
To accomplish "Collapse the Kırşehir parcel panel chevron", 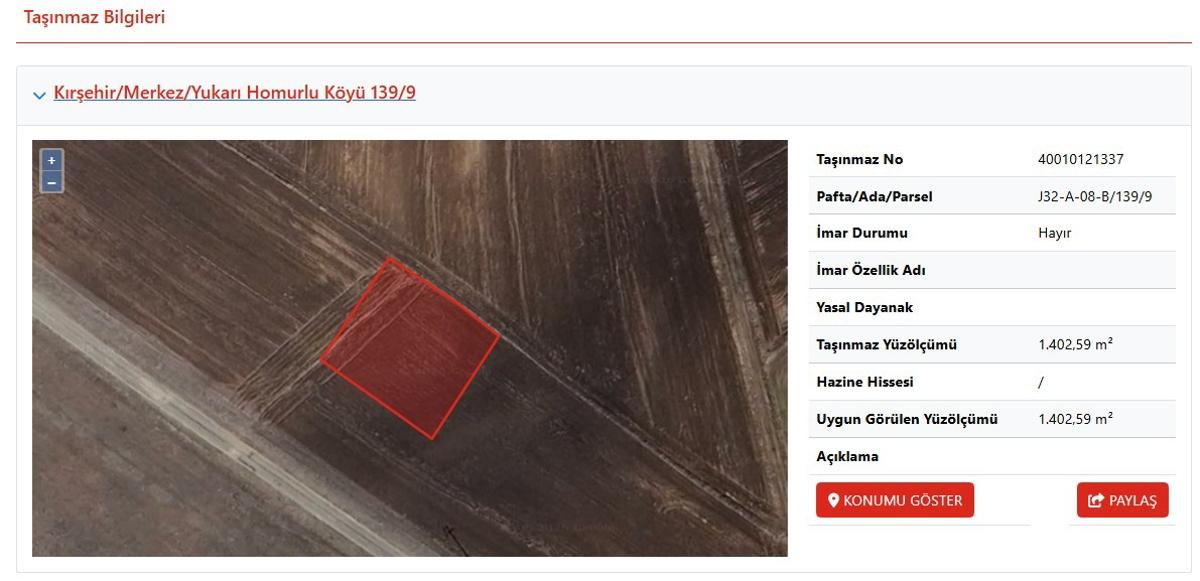I will (39, 95).
